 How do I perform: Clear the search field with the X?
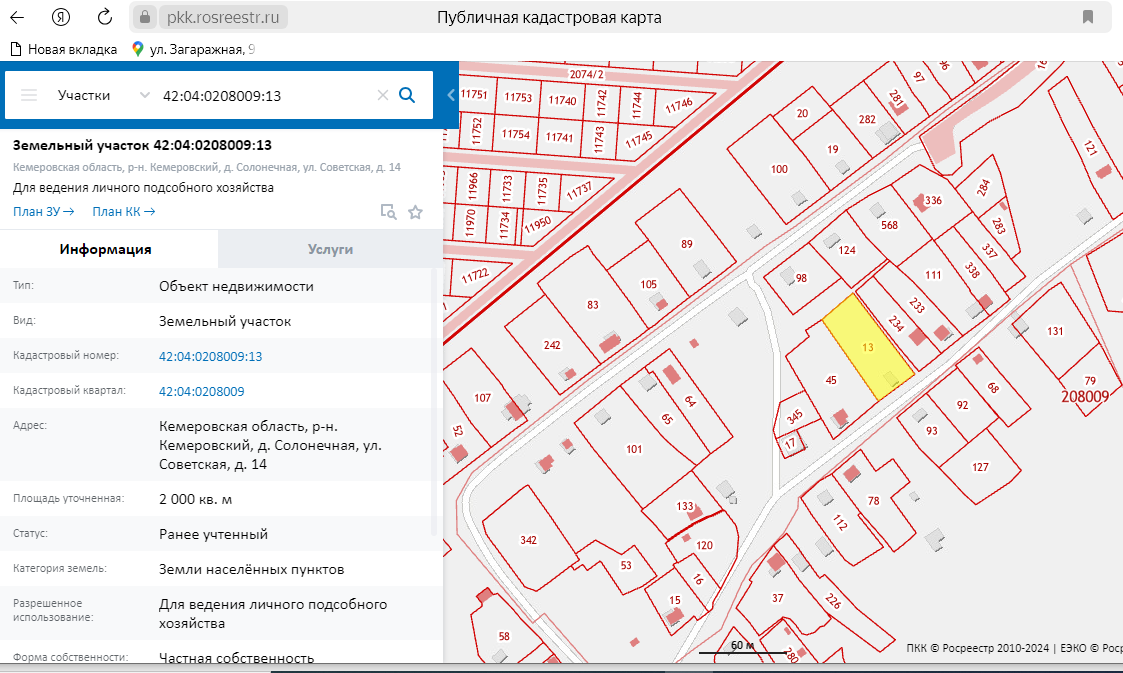[x=382, y=95]
